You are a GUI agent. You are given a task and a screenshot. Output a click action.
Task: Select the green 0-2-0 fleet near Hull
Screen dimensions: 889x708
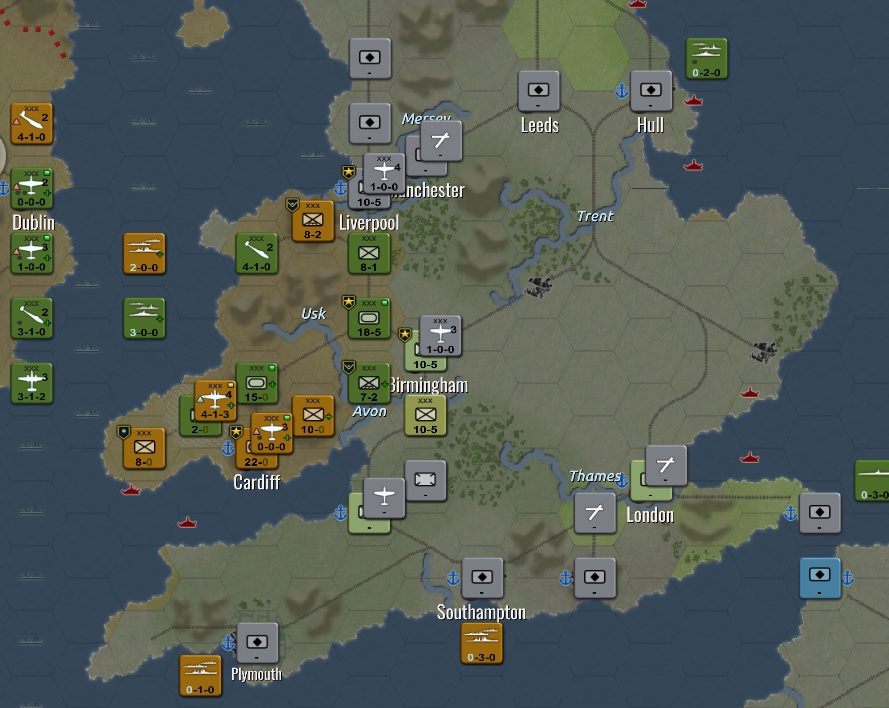(706, 59)
